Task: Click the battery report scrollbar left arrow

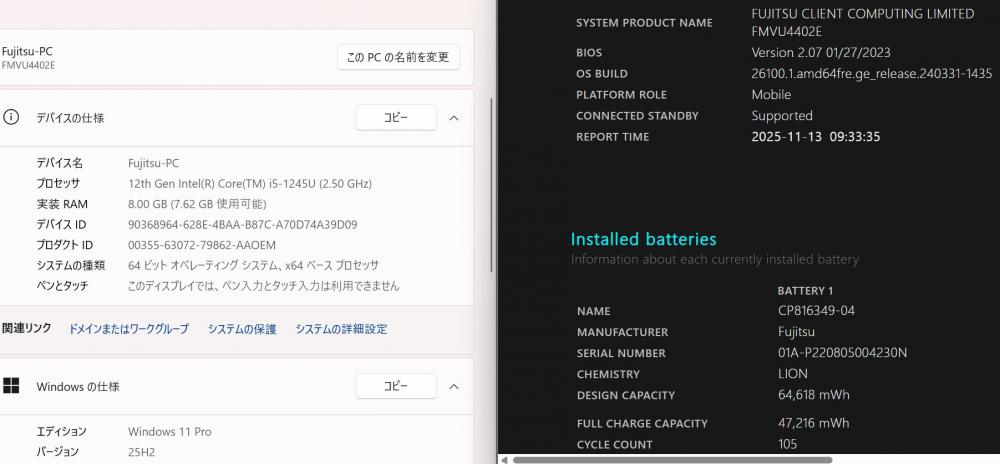Action: click(x=505, y=459)
